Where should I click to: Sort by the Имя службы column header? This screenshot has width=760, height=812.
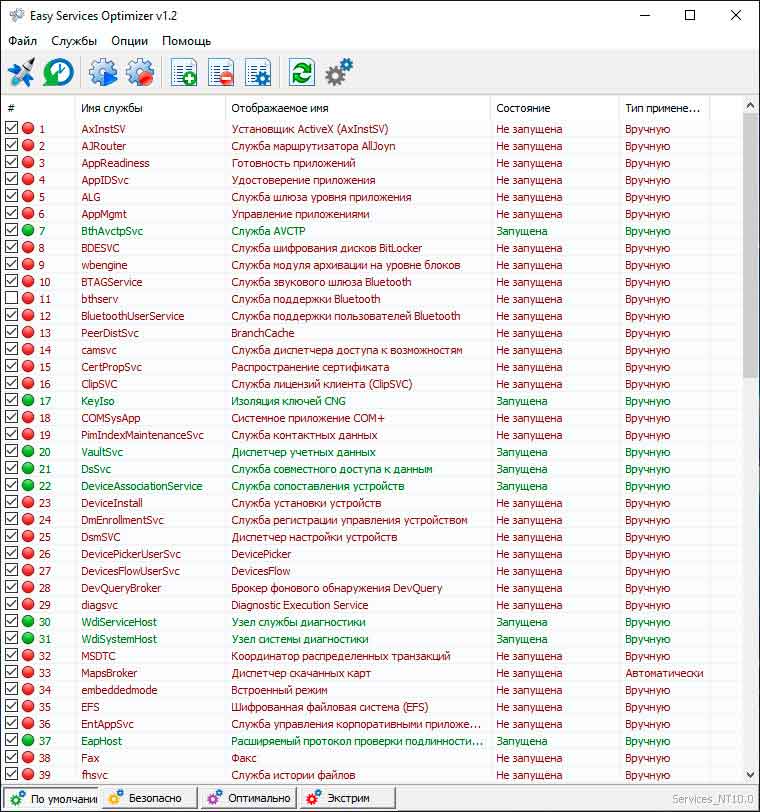[x=150, y=108]
